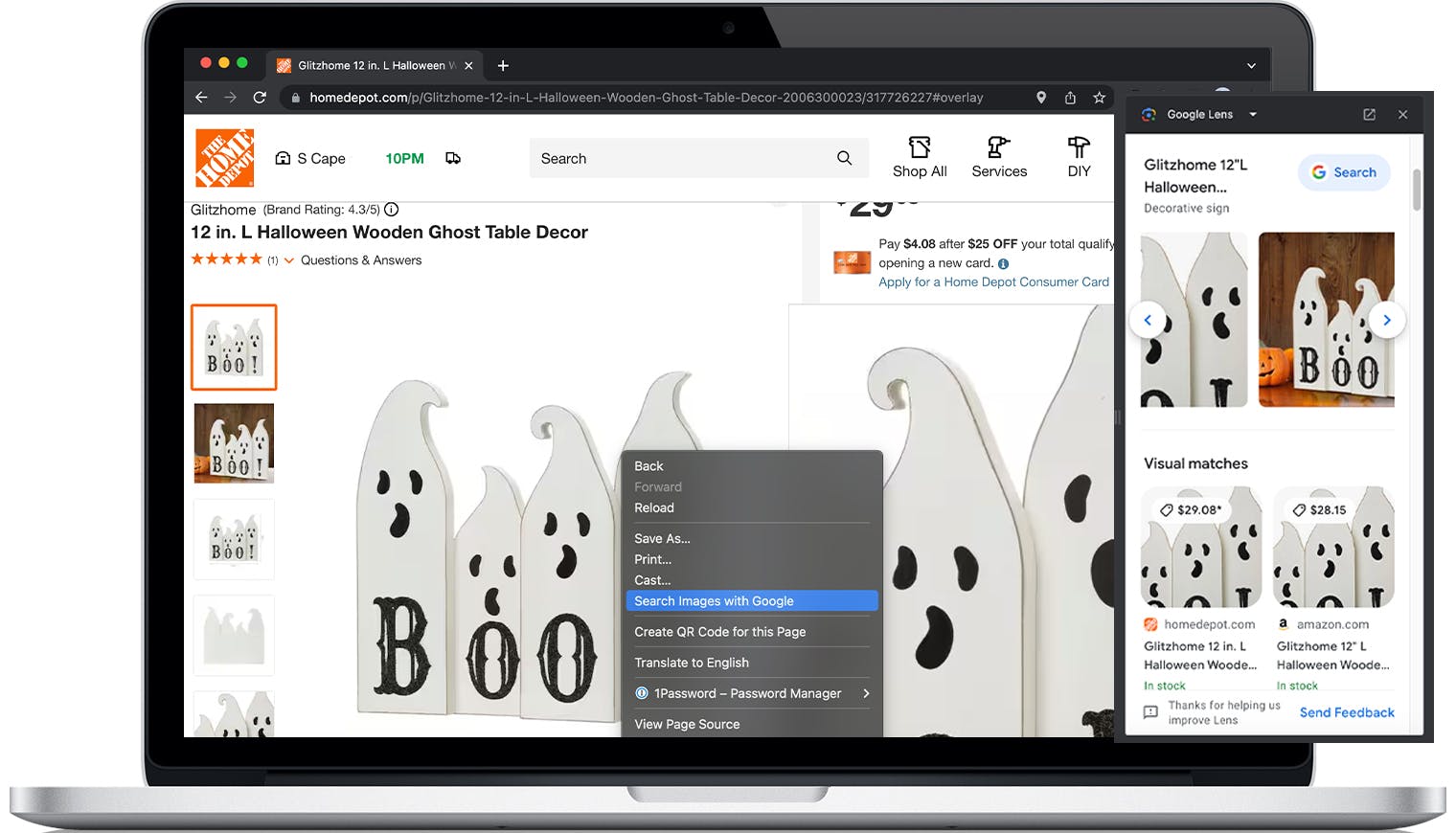Click the browser reload icon

(x=260, y=98)
